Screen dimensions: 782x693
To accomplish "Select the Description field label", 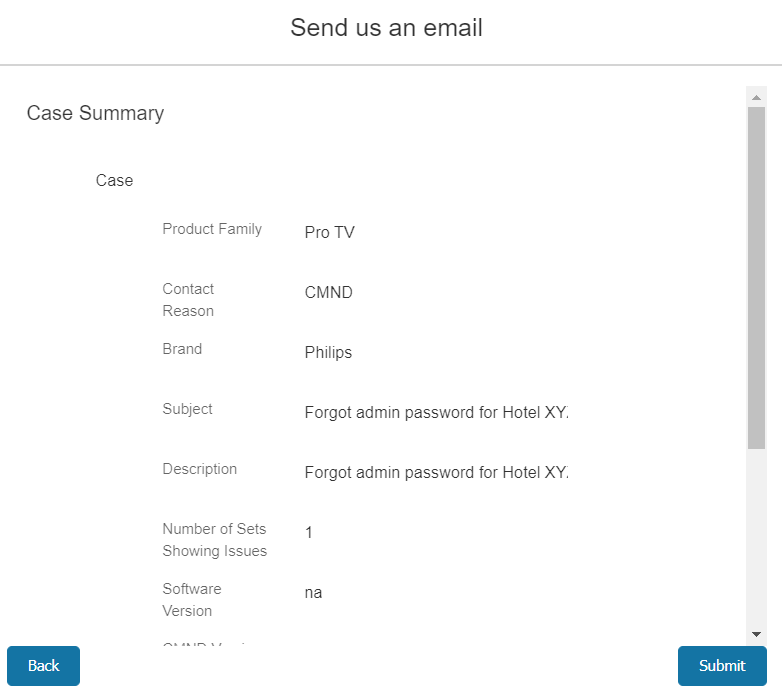I will coord(199,469).
